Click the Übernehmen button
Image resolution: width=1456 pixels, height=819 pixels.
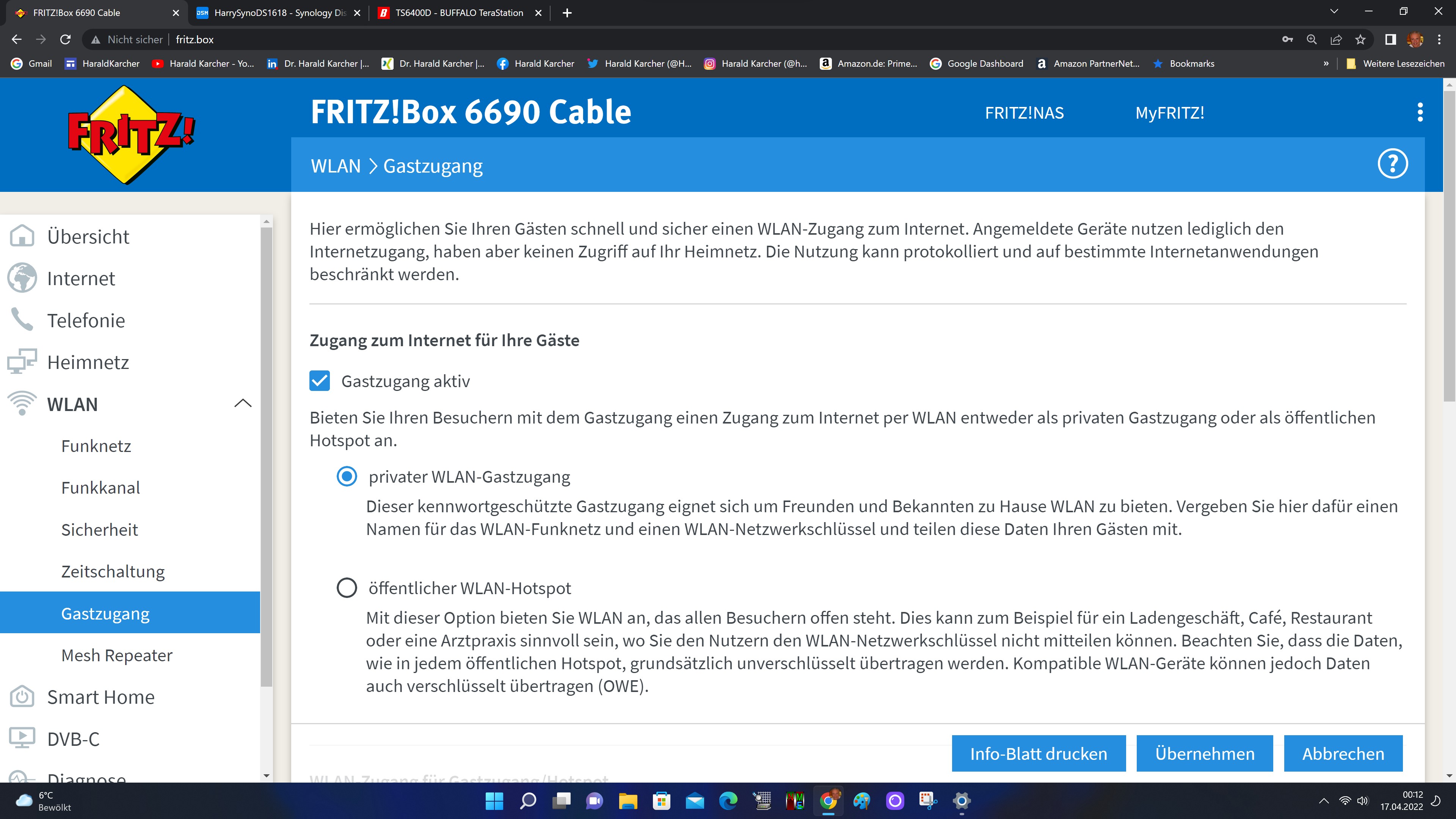point(1205,753)
